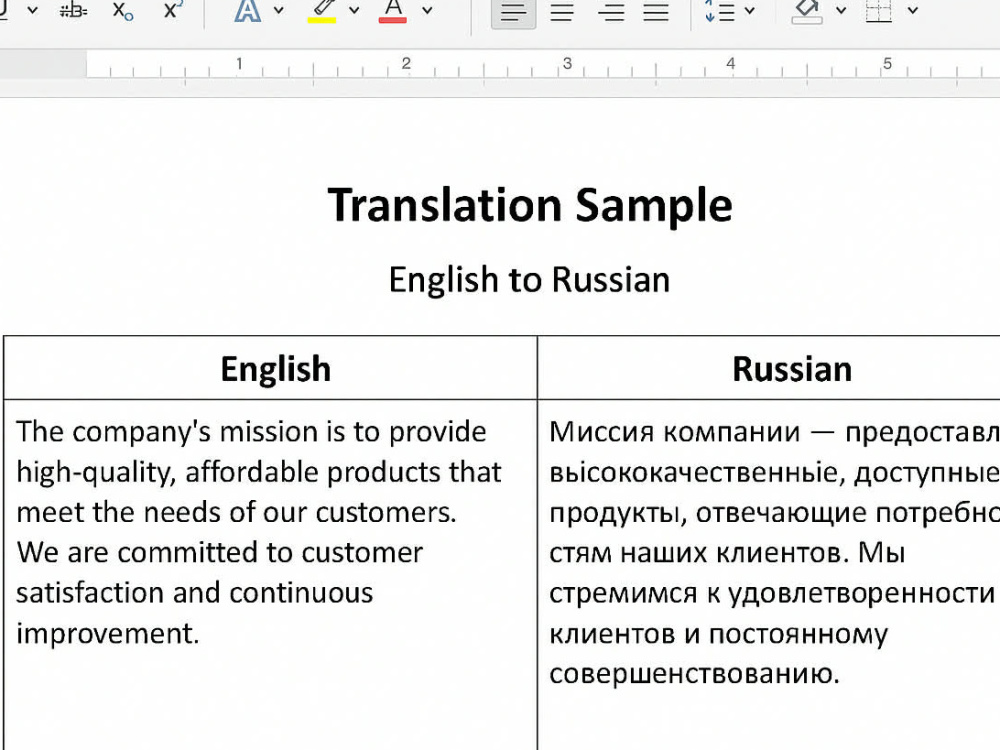1000x750 pixels.
Task: Apply red font color
Action: pos(393,11)
